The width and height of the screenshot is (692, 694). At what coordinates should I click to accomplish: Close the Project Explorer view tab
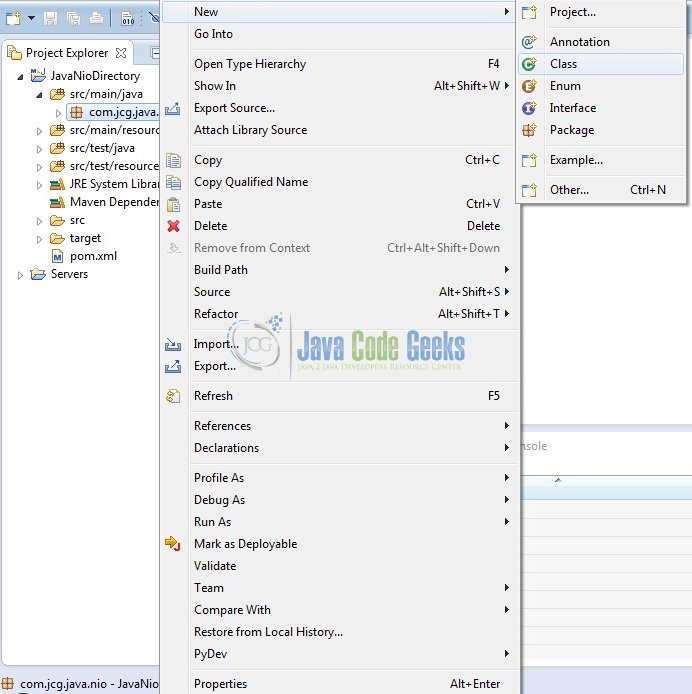tap(121, 53)
